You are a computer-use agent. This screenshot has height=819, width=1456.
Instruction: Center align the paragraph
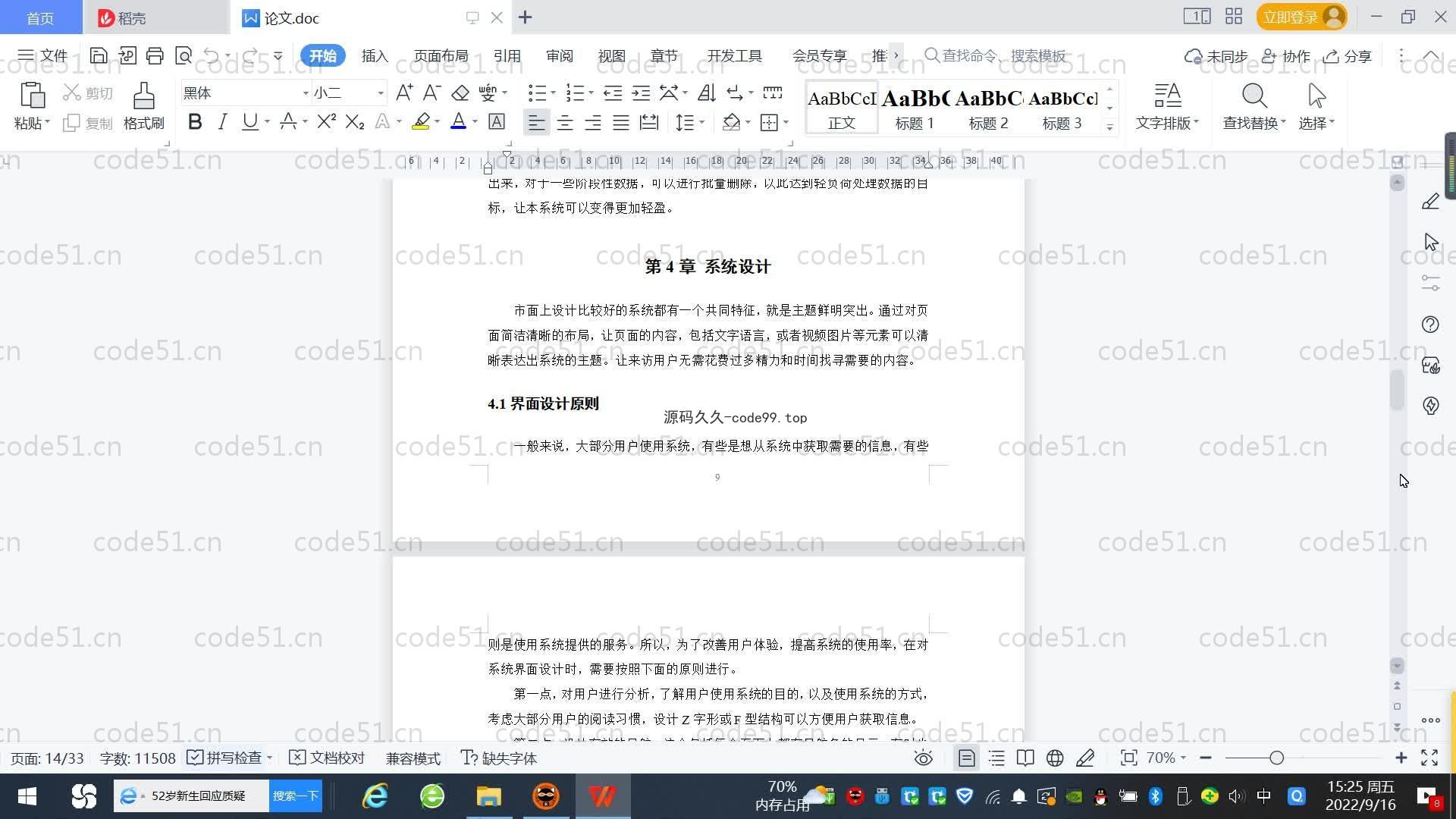pyautogui.click(x=564, y=122)
